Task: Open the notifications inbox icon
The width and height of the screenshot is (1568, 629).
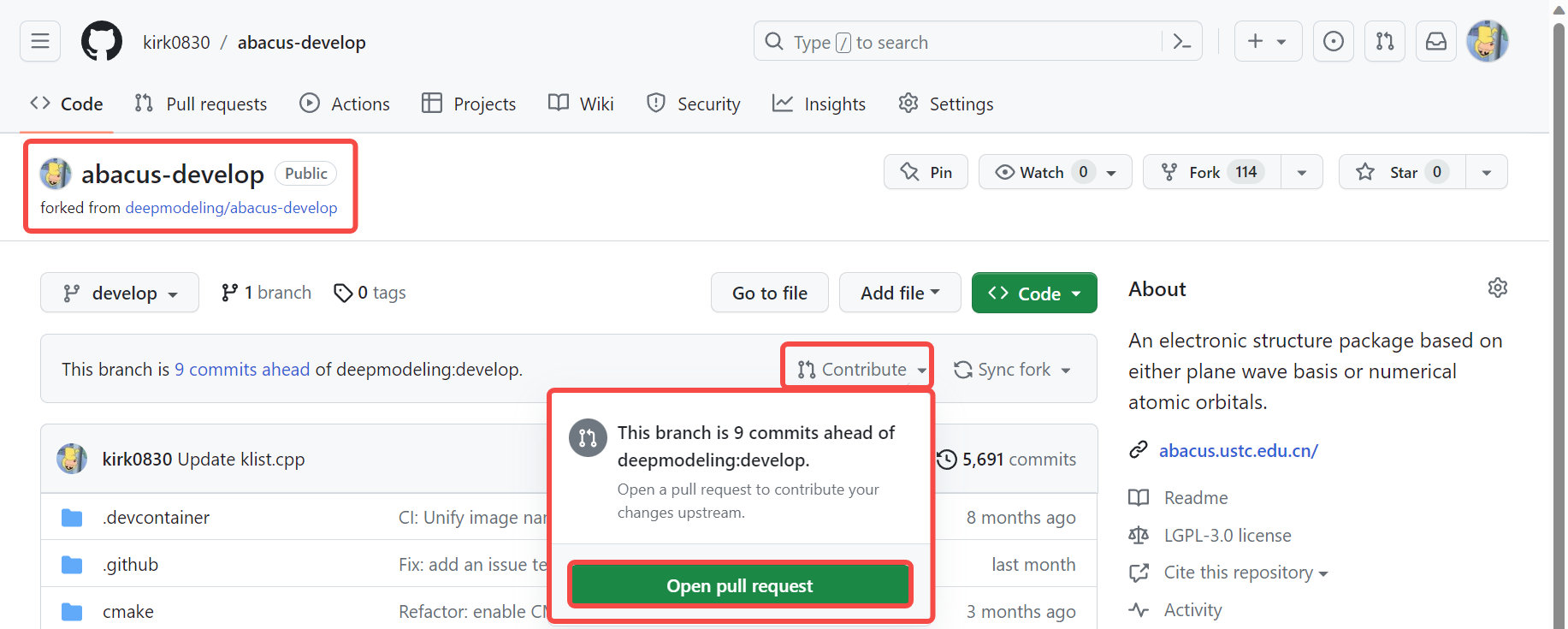Action: [1435, 41]
